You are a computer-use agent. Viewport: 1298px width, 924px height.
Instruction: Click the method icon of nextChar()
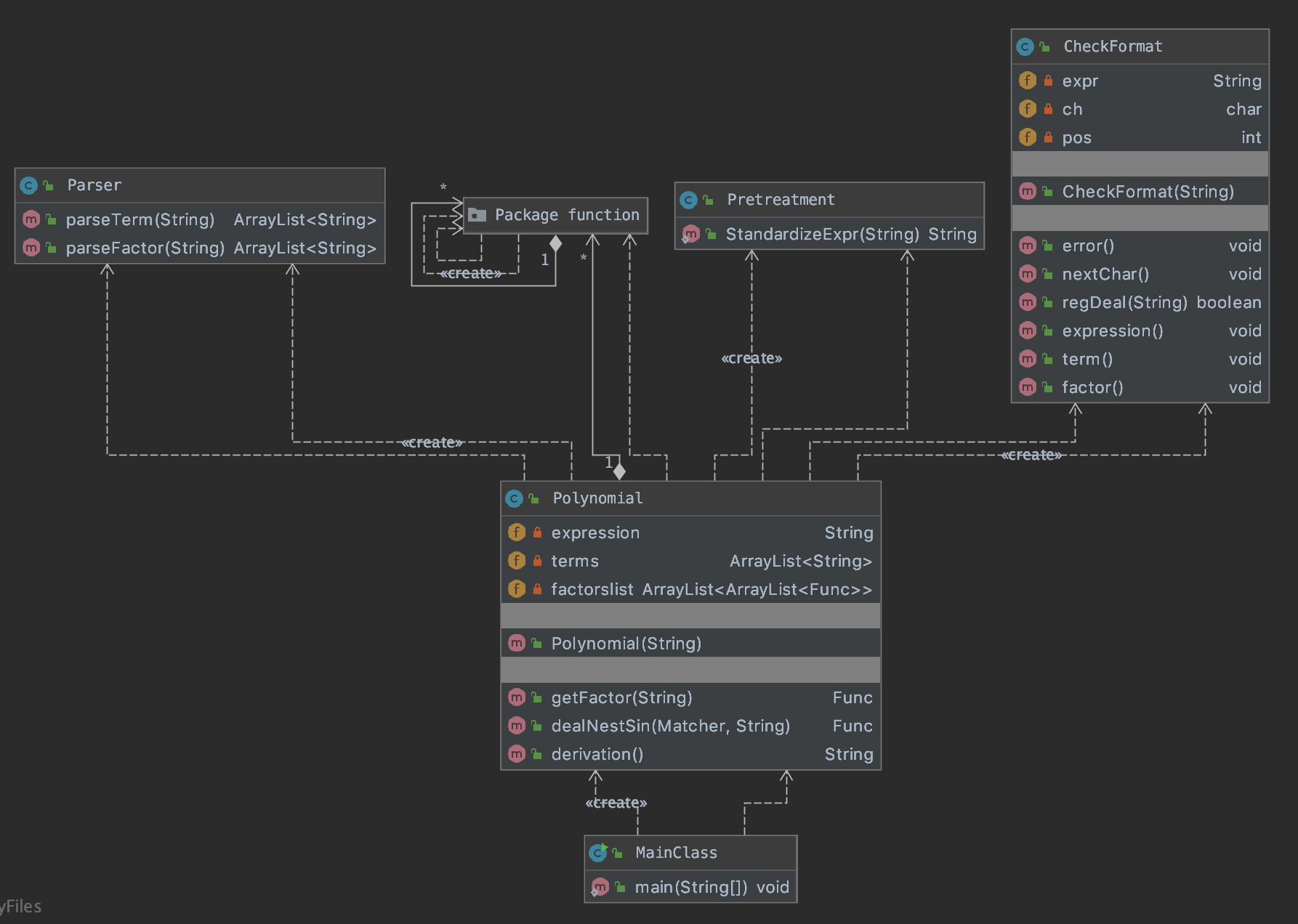(x=1027, y=274)
